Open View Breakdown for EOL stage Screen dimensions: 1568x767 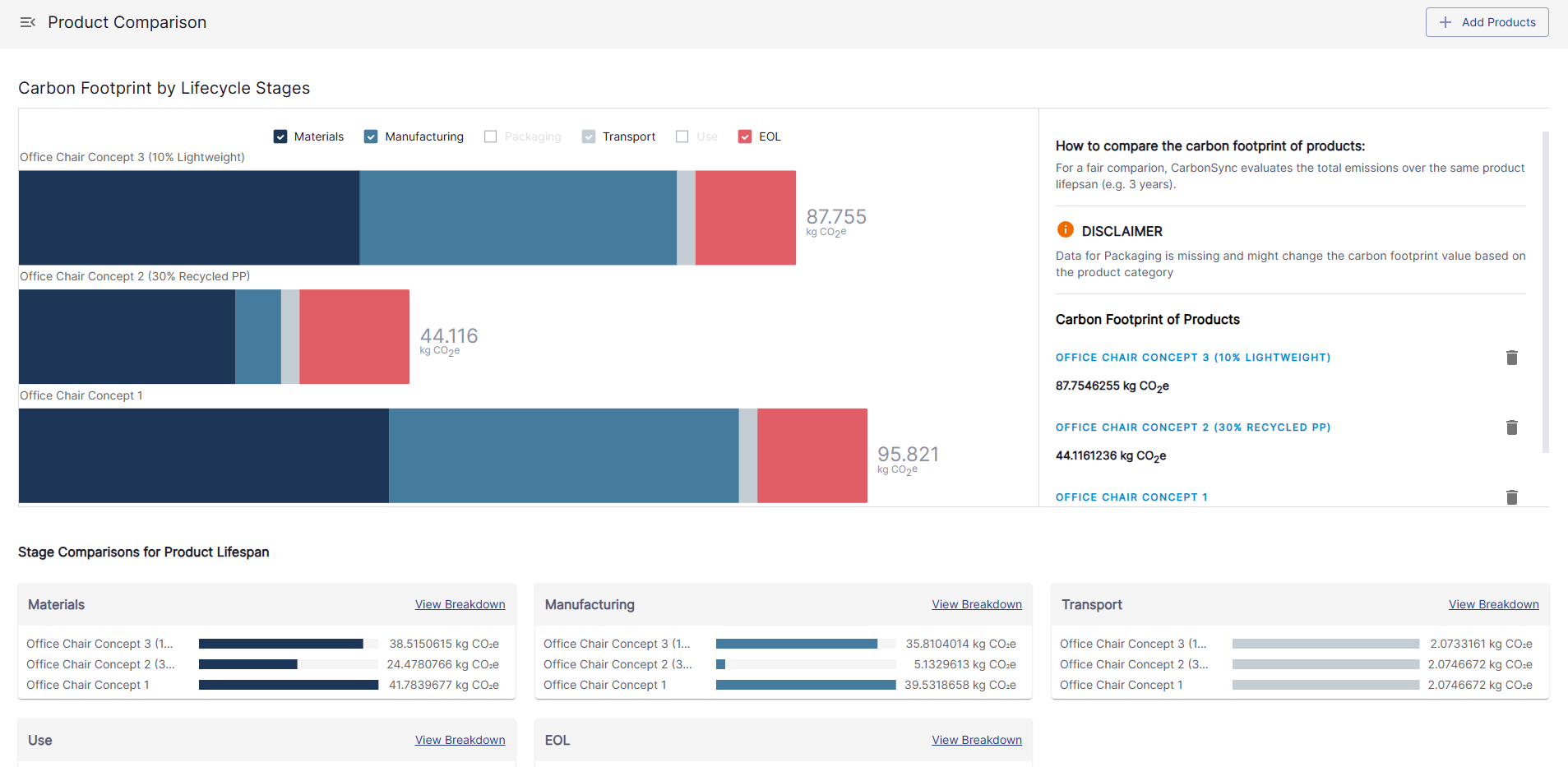[976, 740]
